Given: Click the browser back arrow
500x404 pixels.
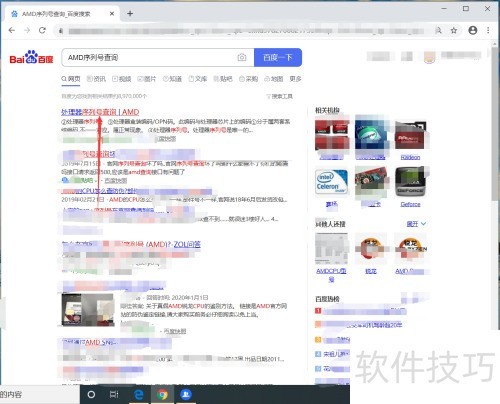Looking at the screenshot, I should click(12, 30).
